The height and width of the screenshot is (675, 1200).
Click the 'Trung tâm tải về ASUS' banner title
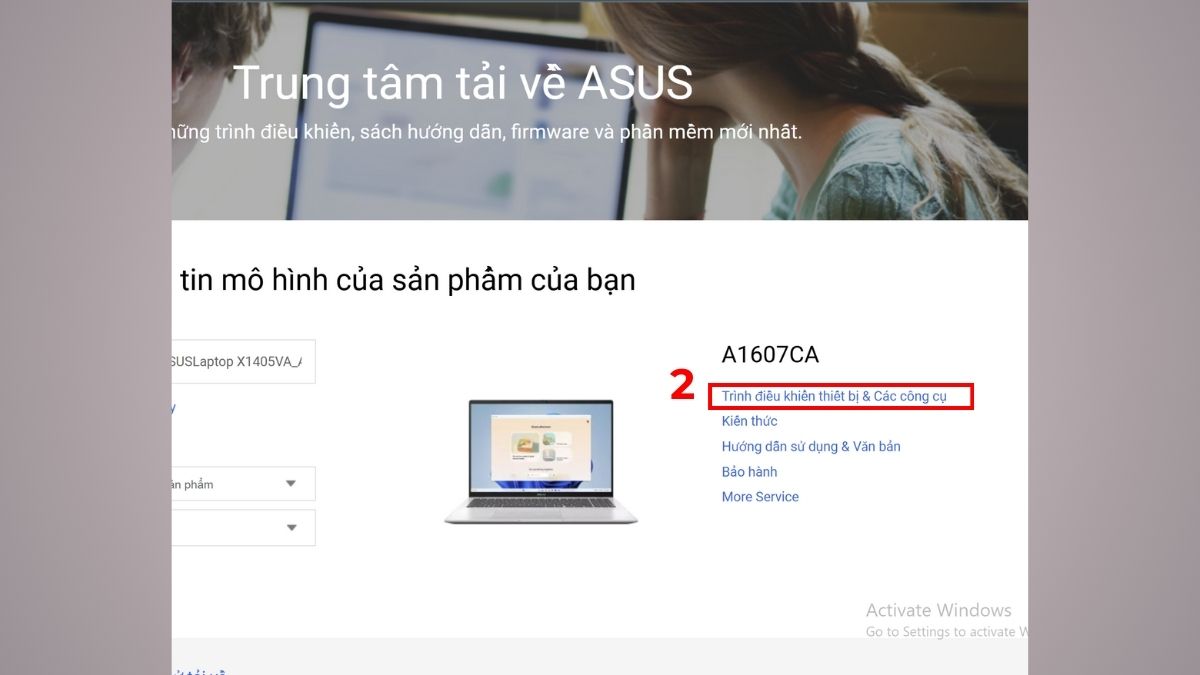click(464, 83)
